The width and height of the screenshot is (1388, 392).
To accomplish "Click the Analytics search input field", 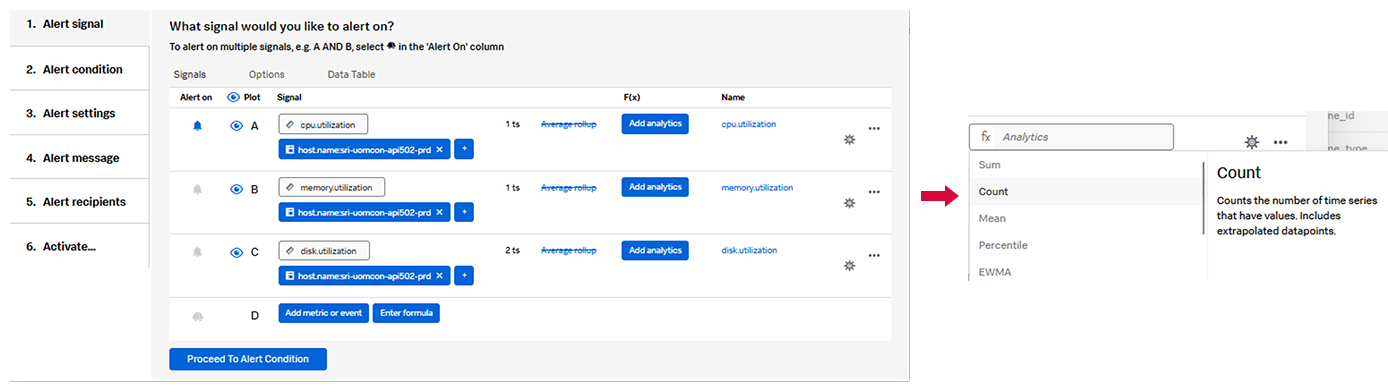I will (x=1071, y=137).
